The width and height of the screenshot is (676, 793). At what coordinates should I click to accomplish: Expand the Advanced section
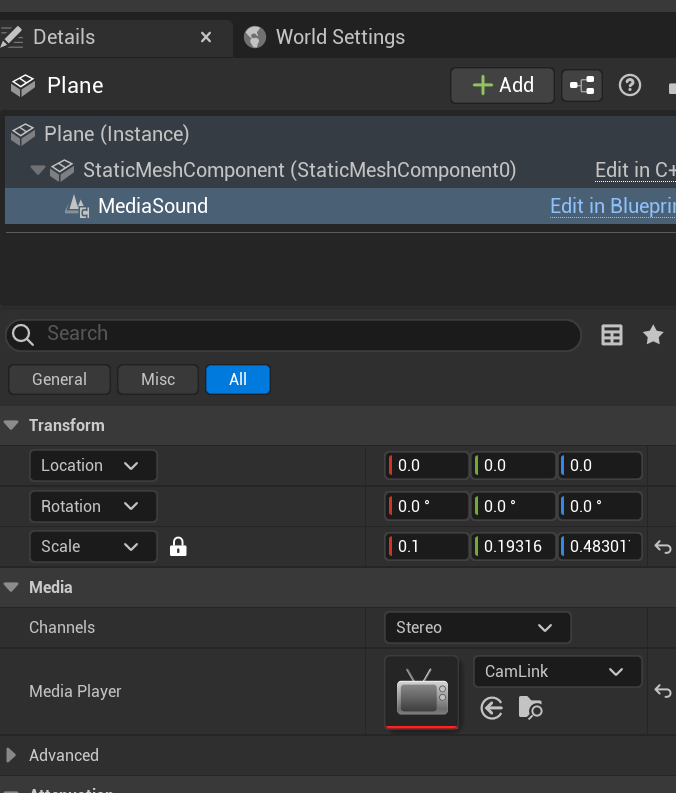pos(12,755)
